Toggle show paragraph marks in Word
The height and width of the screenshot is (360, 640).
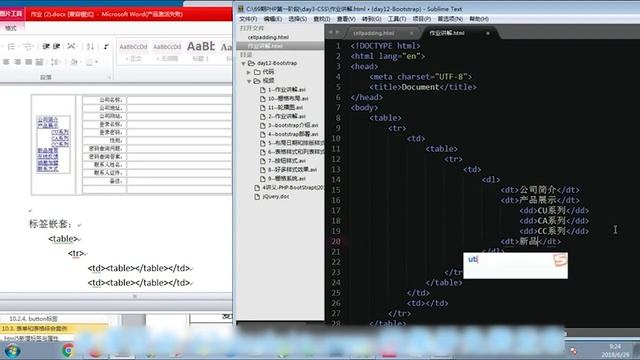106,47
